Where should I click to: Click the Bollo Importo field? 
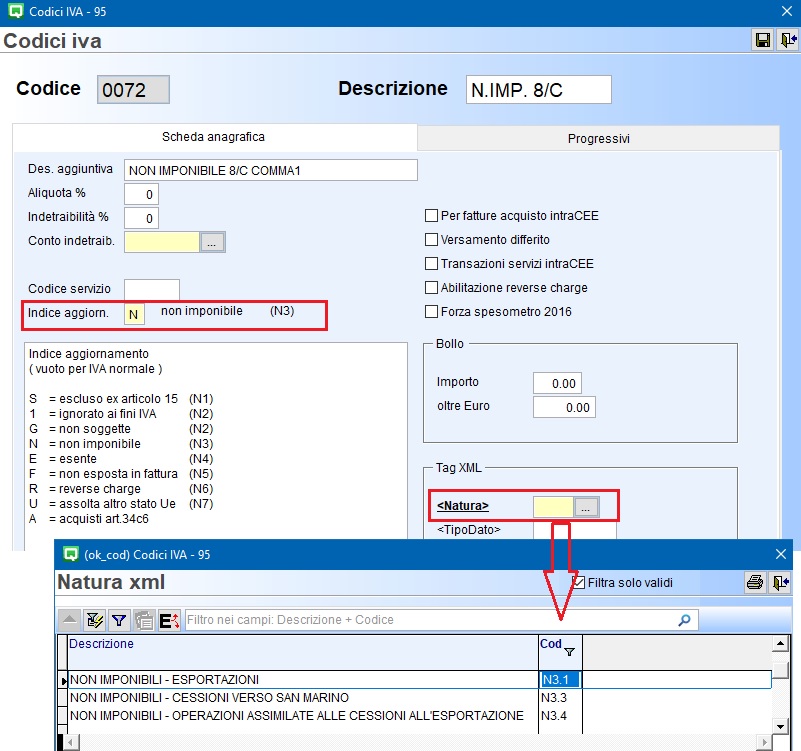coord(557,383)
